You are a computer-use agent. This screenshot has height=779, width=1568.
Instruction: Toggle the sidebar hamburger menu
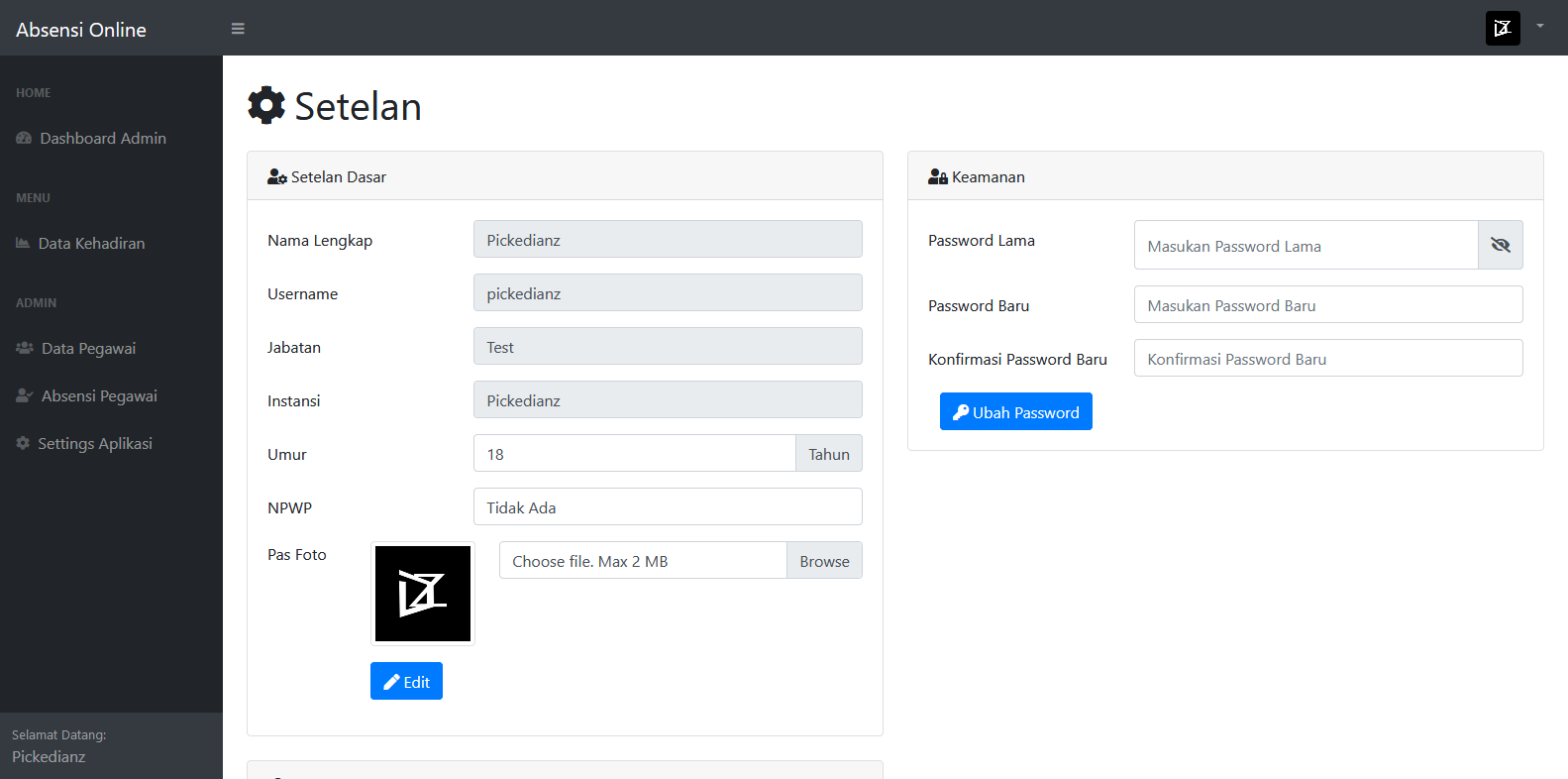(x=238, y=29)
